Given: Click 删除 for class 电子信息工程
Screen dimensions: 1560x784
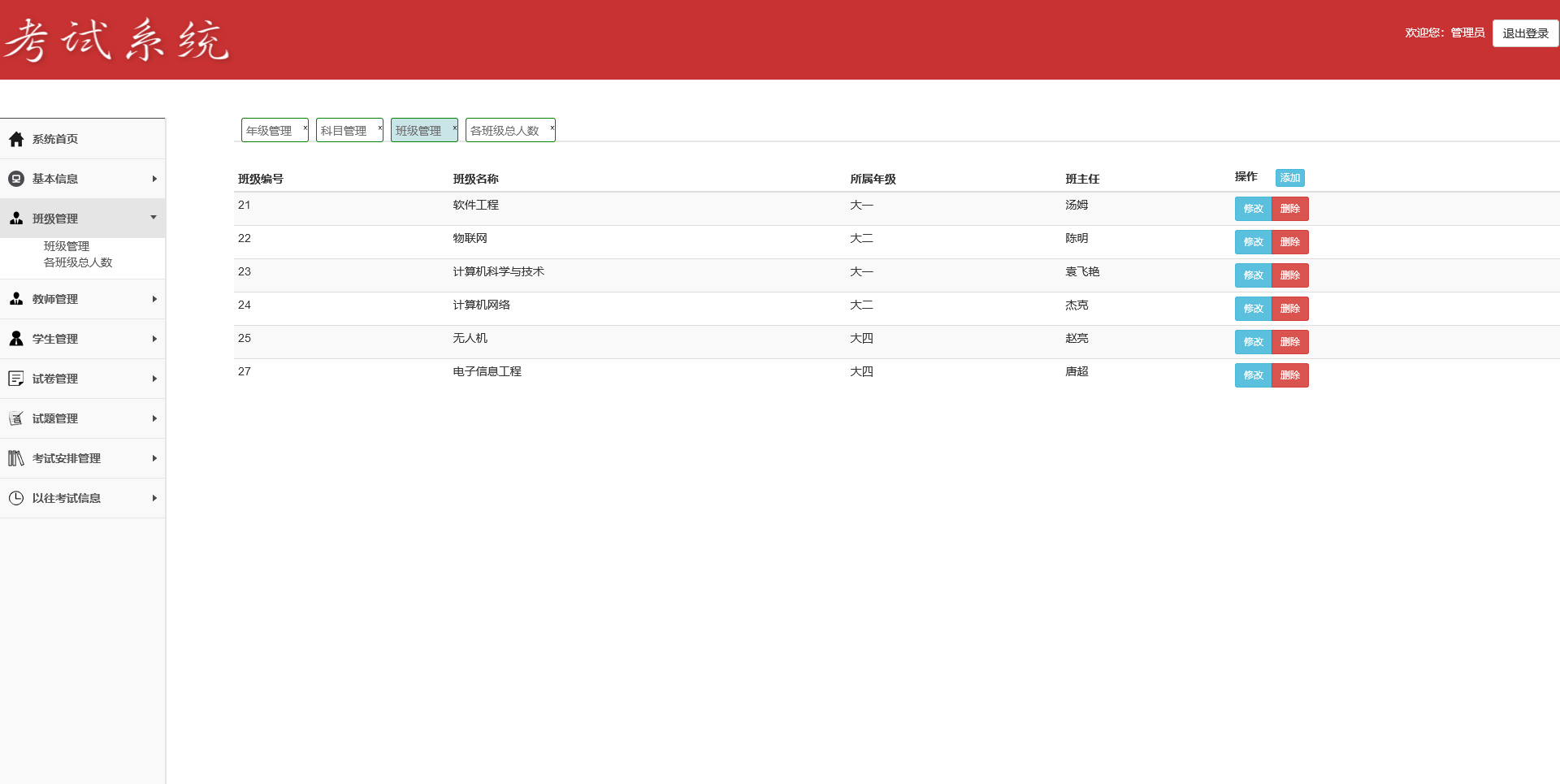Looking at the screenshot, I should pos(1289,375).
